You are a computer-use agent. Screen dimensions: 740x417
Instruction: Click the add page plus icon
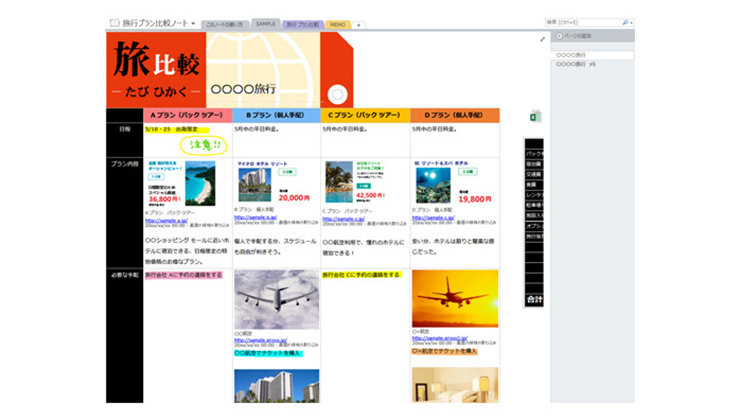pos(559,36)
